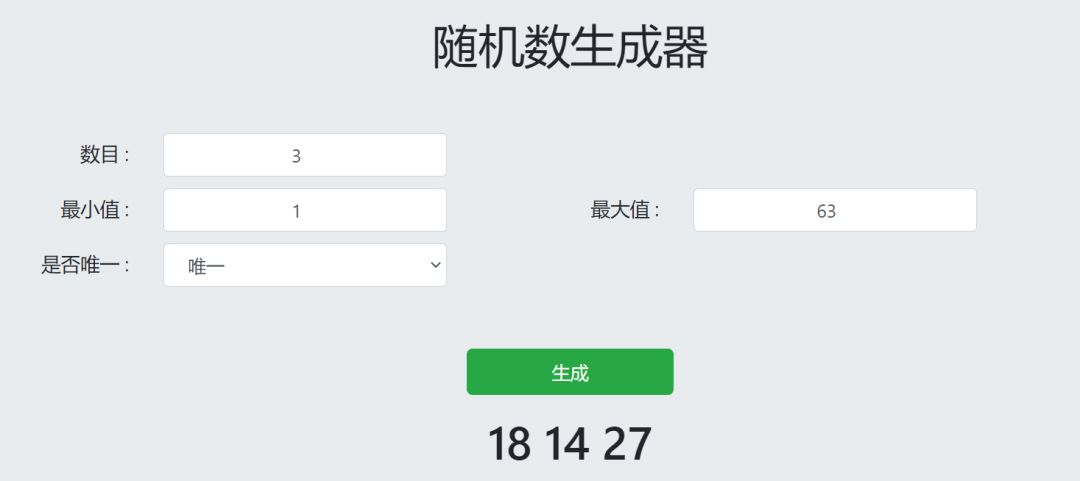Screen dimensions: 1080x481
Task: Focus the 数目 input field
Action: coord(304,155)
